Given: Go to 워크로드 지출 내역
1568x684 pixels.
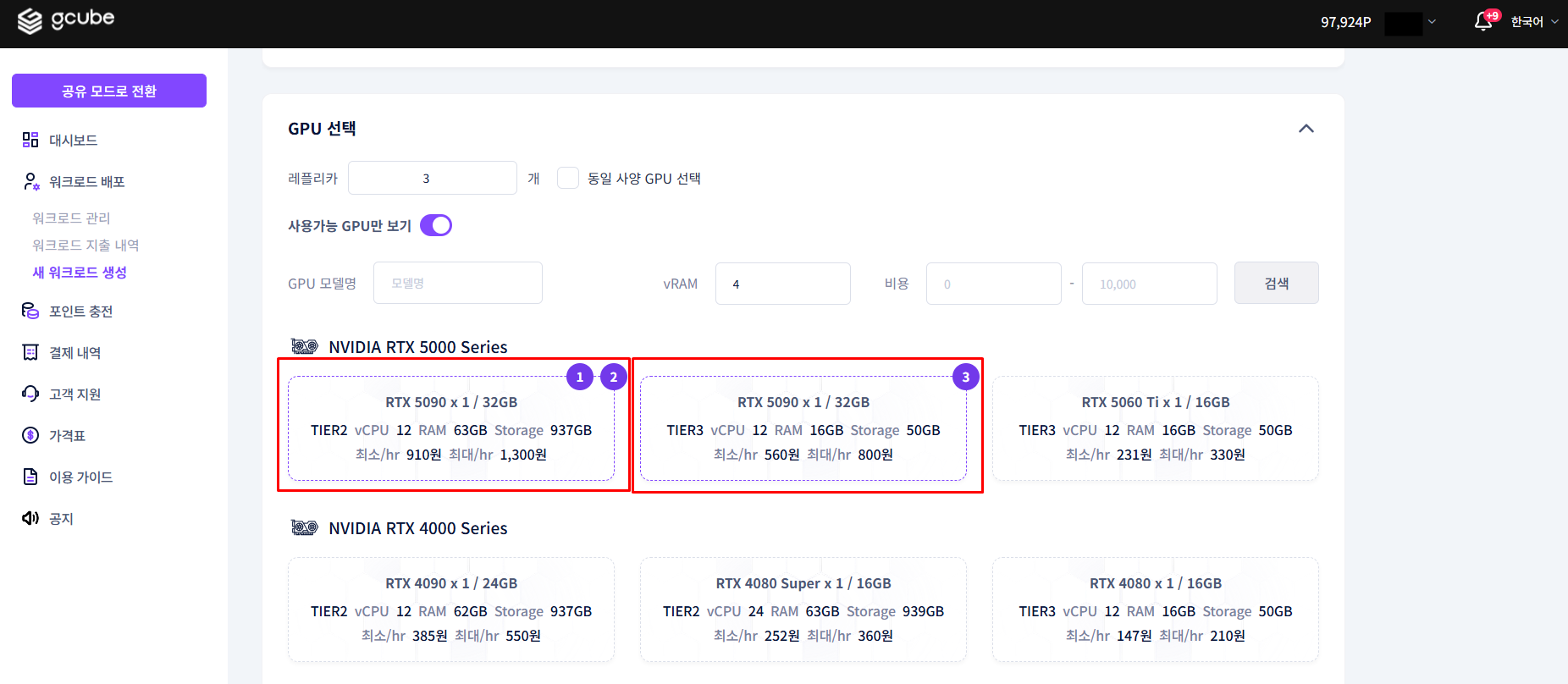Looking at the screenshot, I should (86, 245).
